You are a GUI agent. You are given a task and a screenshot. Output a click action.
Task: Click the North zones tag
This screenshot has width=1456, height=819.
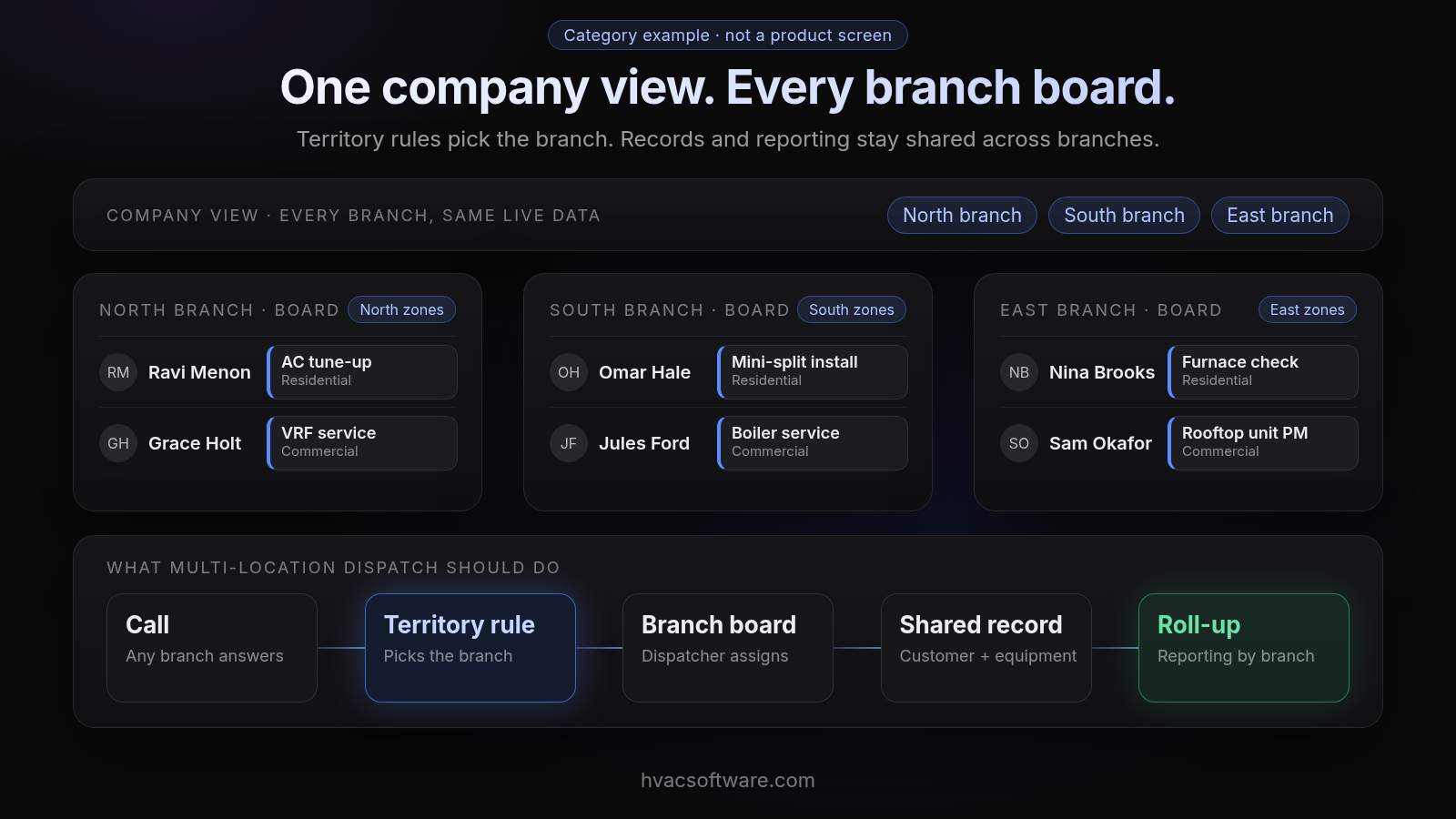click(x=401, y=309)
